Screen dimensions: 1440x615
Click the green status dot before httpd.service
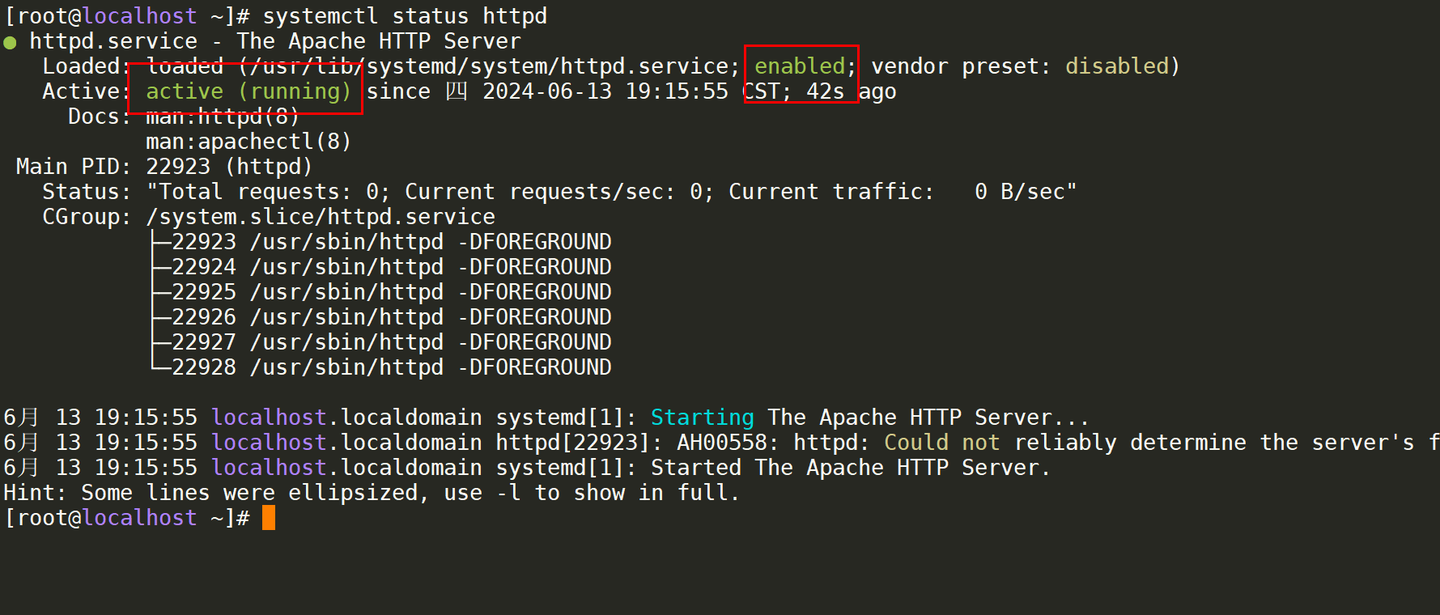tap(10, 42)
